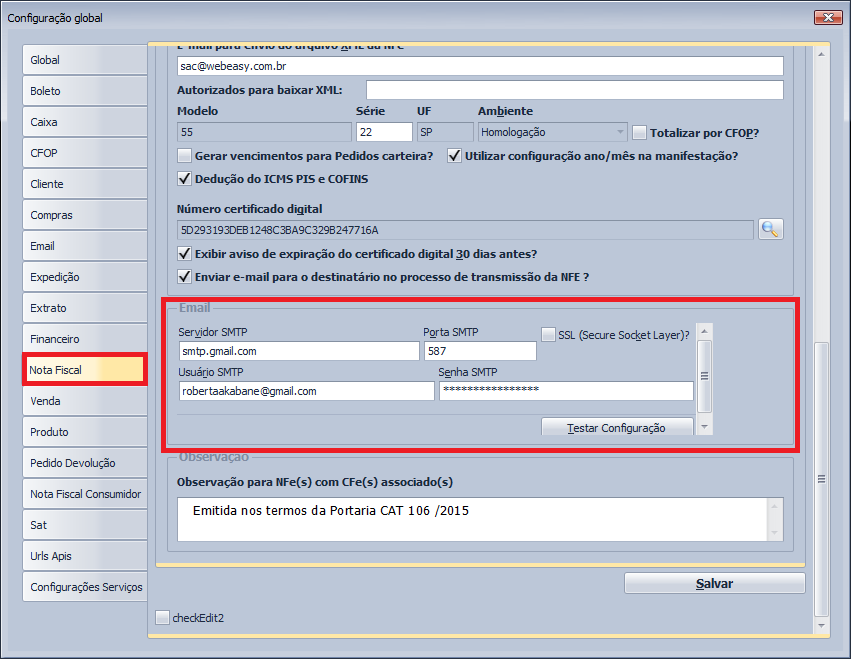Switch to the Financeiro tab

tap(85, 339)
